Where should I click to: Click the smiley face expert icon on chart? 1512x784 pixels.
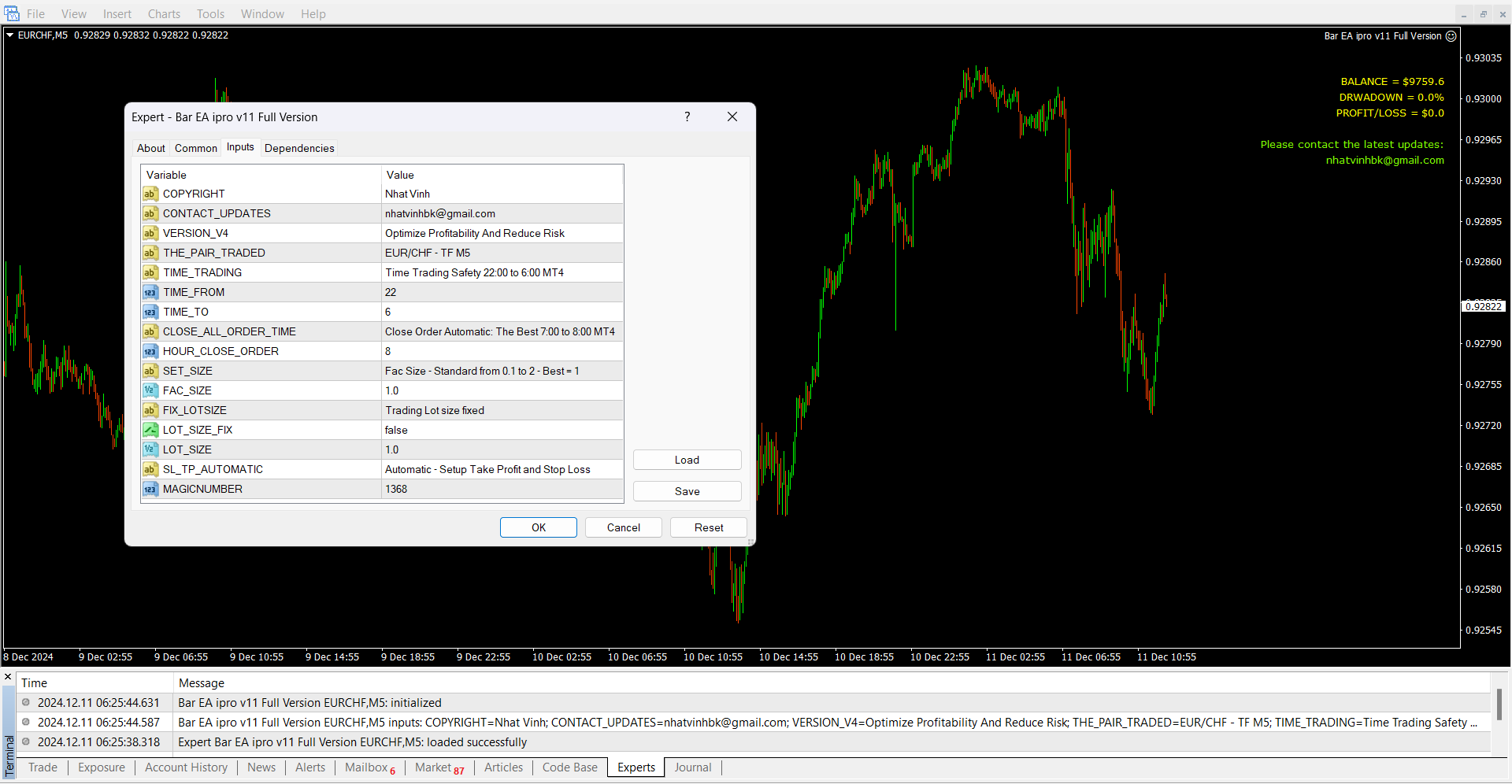tap(1451, 36)
